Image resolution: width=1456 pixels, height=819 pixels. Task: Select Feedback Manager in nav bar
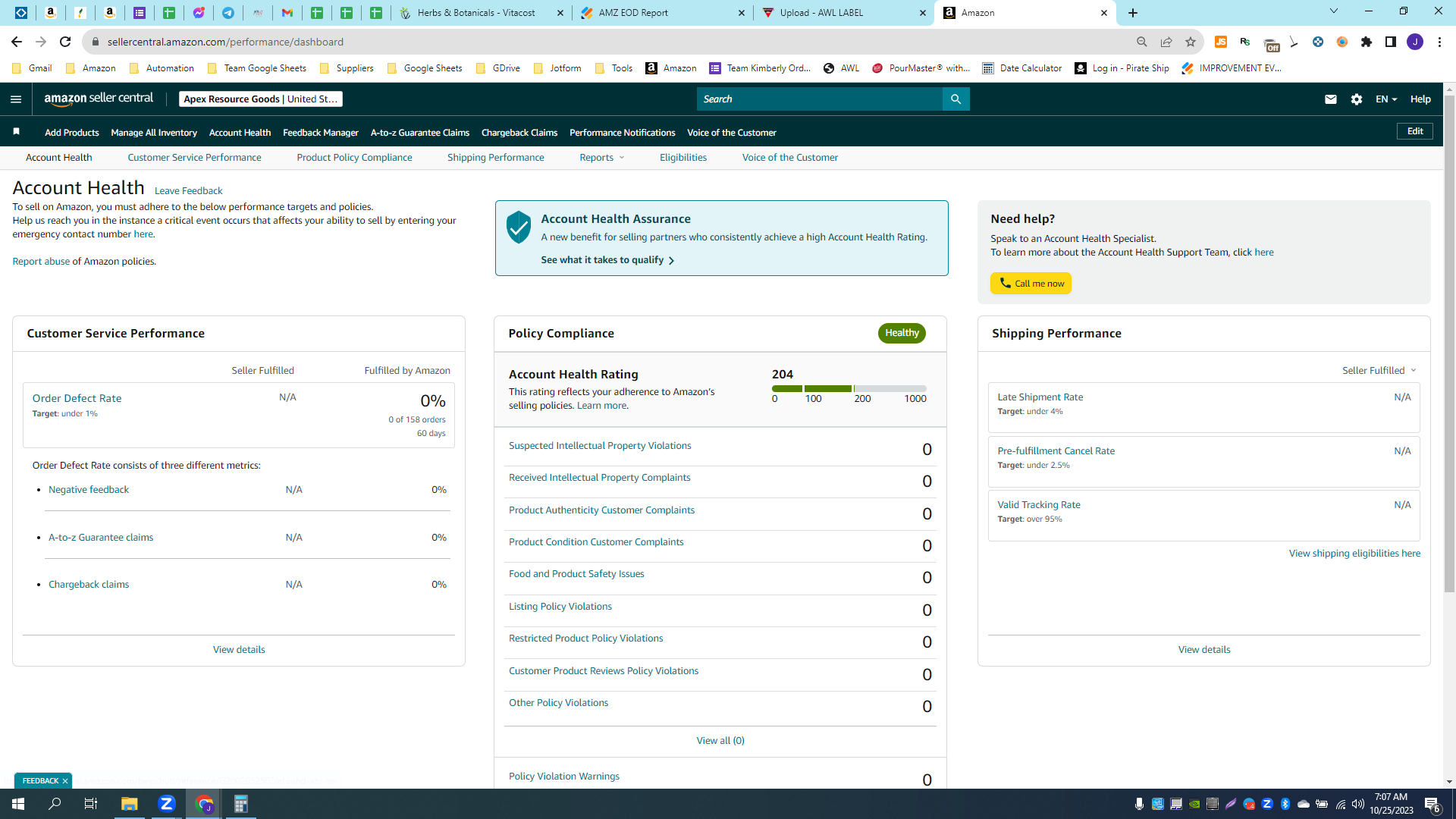[x=321, y=133]
